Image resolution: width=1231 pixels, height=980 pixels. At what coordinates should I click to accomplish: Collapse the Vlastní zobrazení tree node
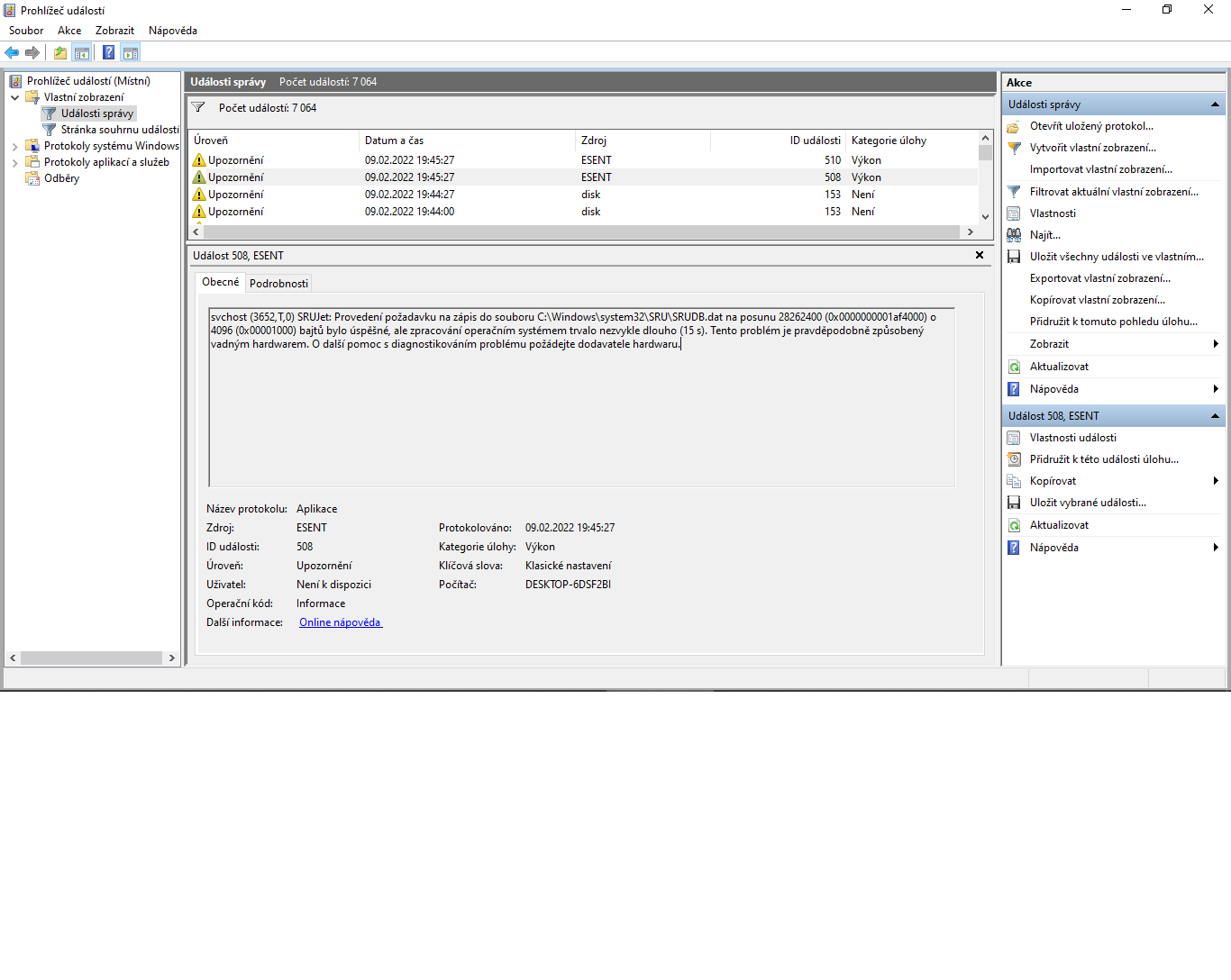coord(14,97)
